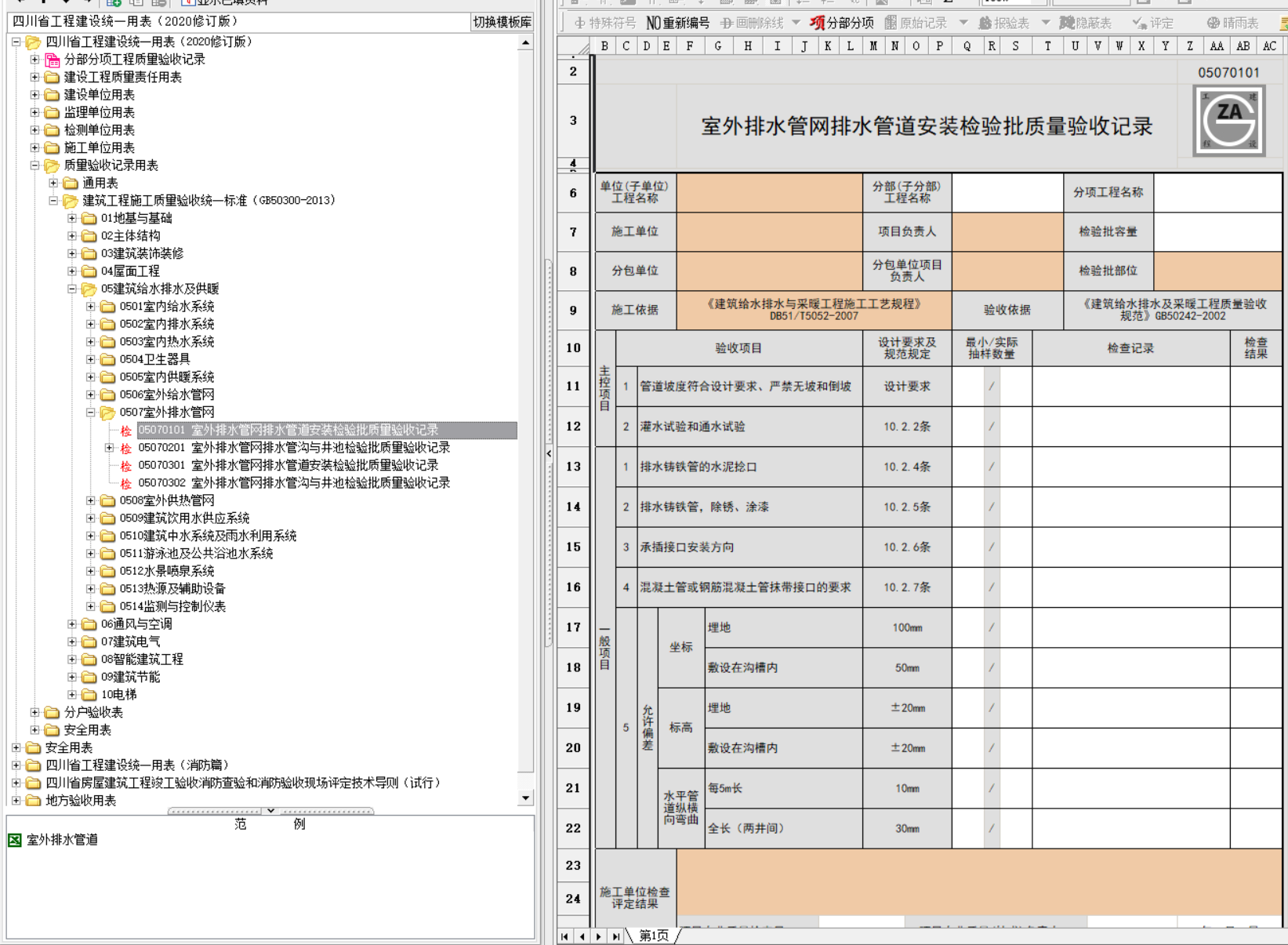
Task: Click the form code 05070101 cell
Action: tap(1228, 73)
